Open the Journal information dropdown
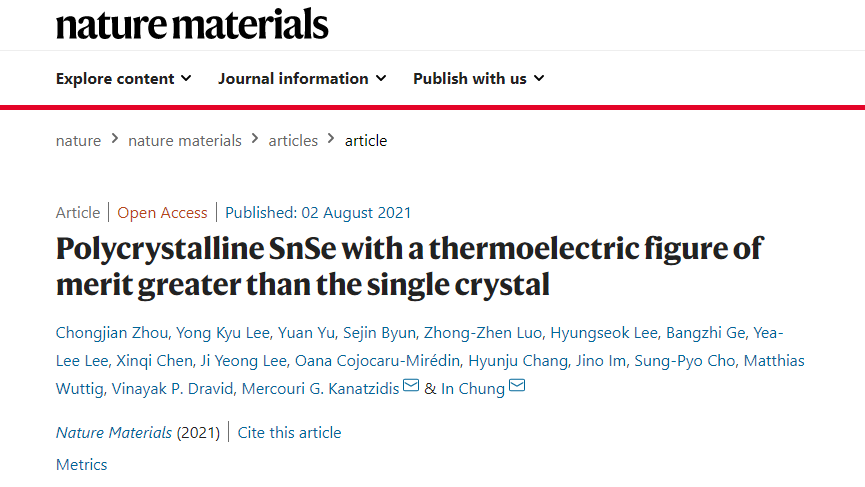Image resolution: width=865 pixels, height=487 pixels. pyautogui.click(x=303, y=79)
